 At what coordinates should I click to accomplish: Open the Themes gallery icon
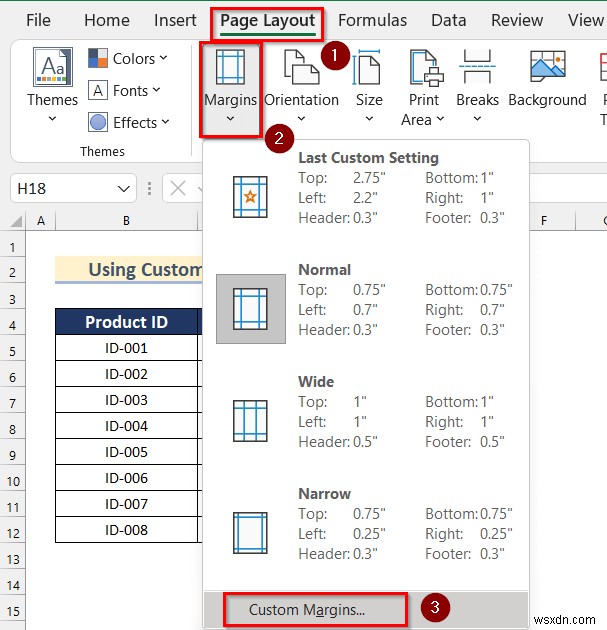tap(53, 67)
